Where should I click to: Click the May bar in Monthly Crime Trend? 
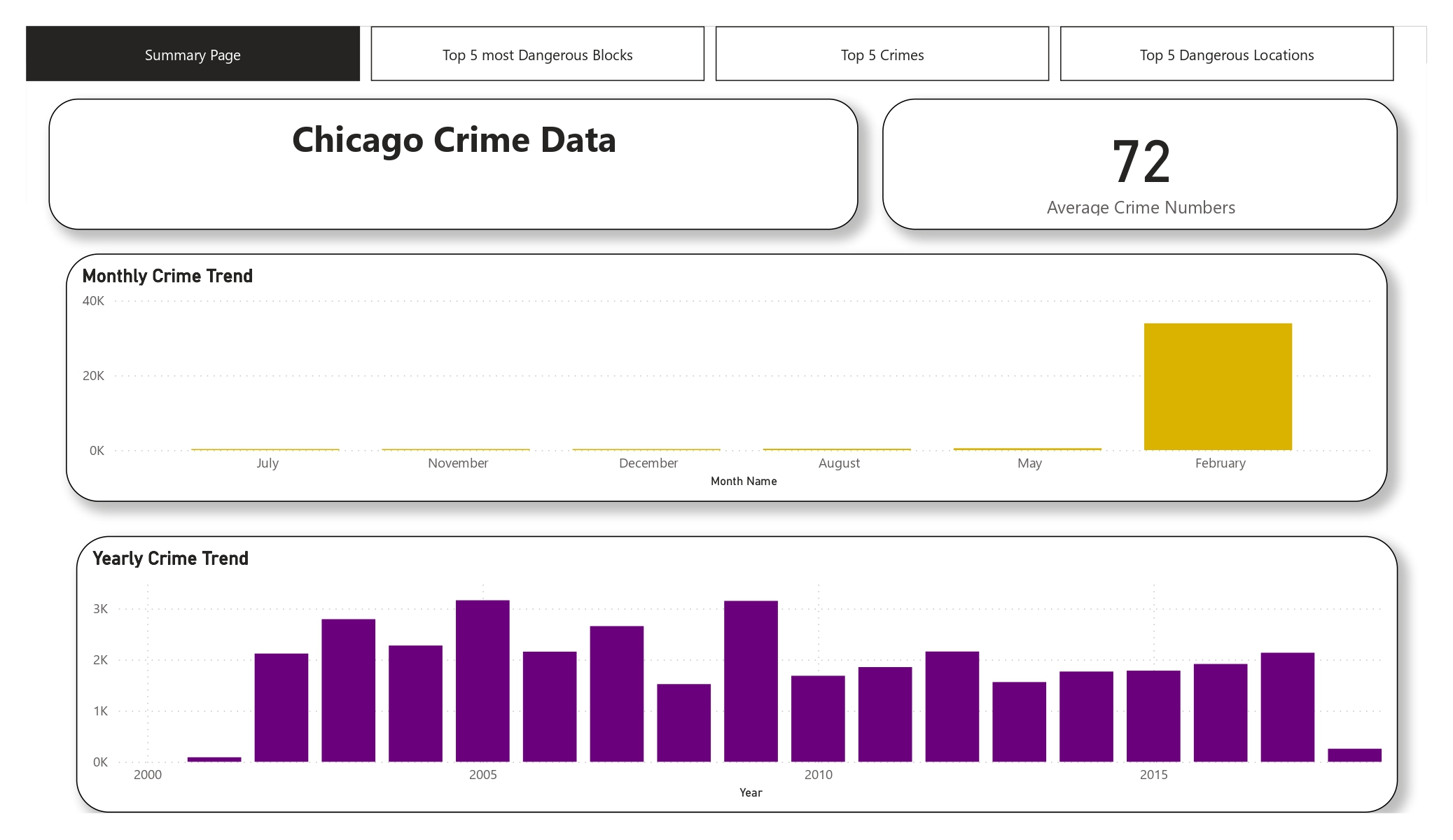click(x=1027, y=449)
